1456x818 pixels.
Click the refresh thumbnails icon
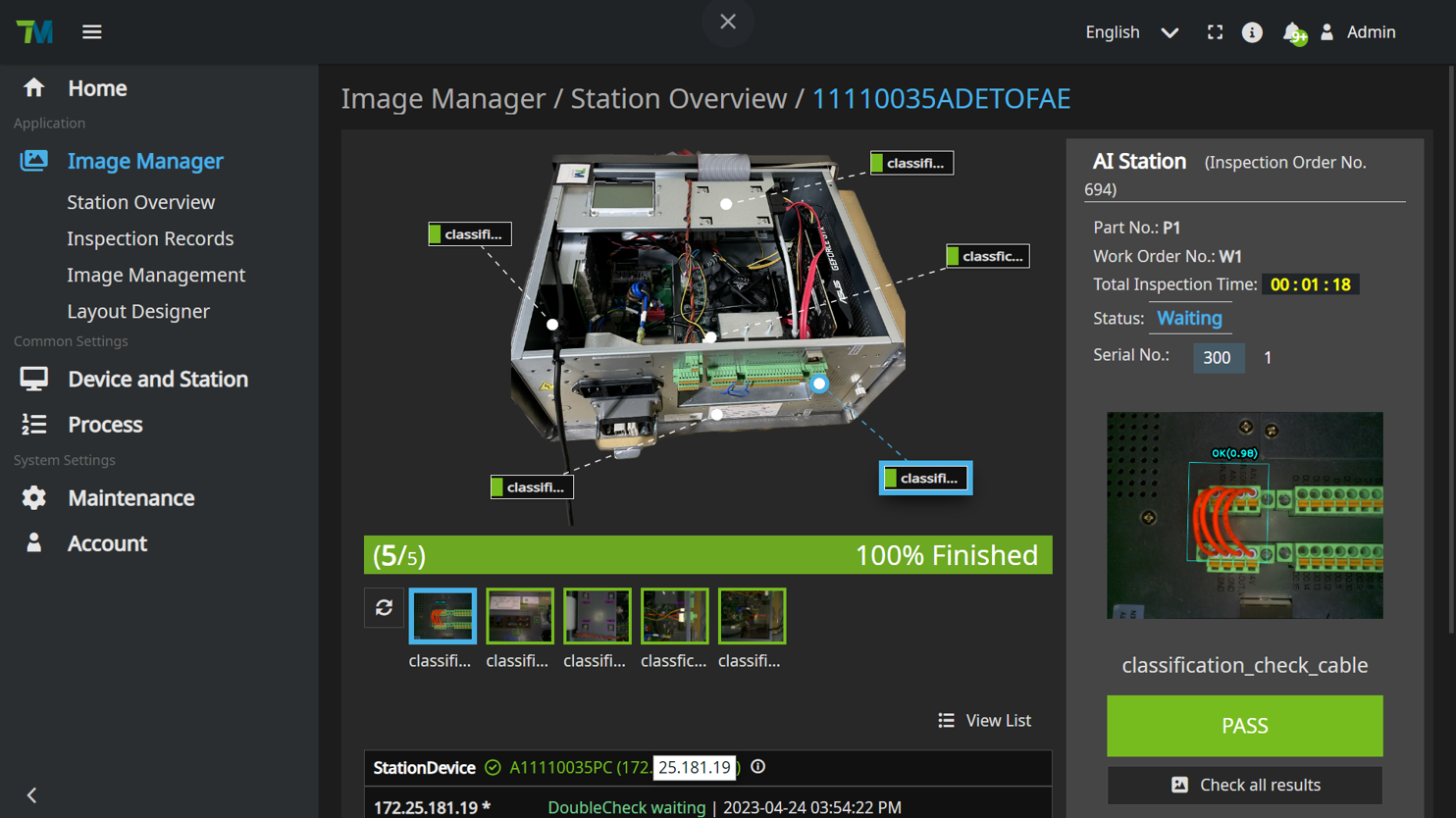384,608
